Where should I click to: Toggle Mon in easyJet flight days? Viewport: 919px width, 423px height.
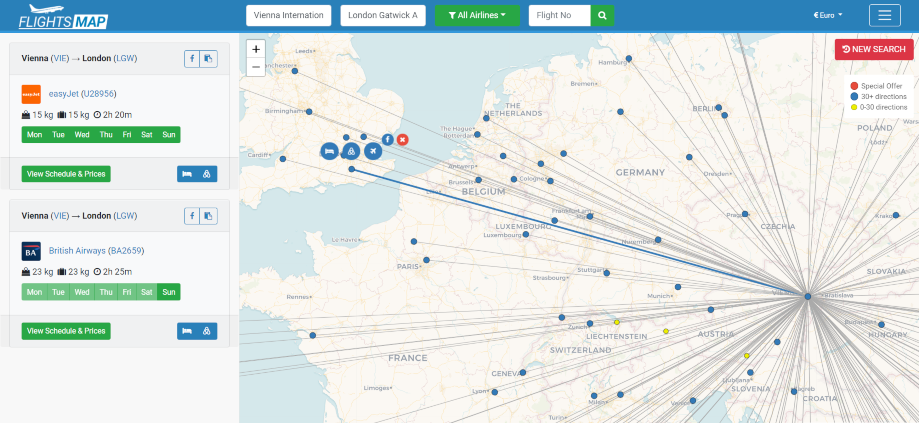point(35,135)
